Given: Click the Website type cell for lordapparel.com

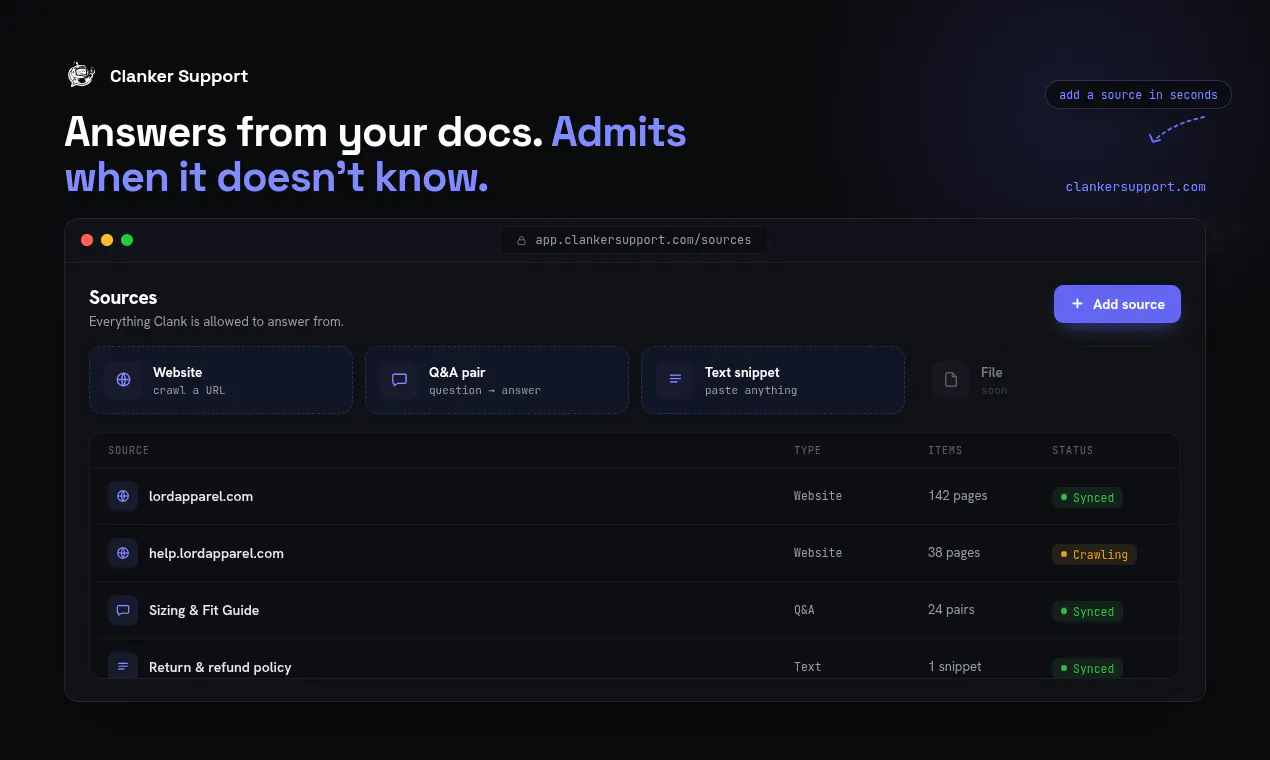Looking at the screenshot, I should (818, 496).
